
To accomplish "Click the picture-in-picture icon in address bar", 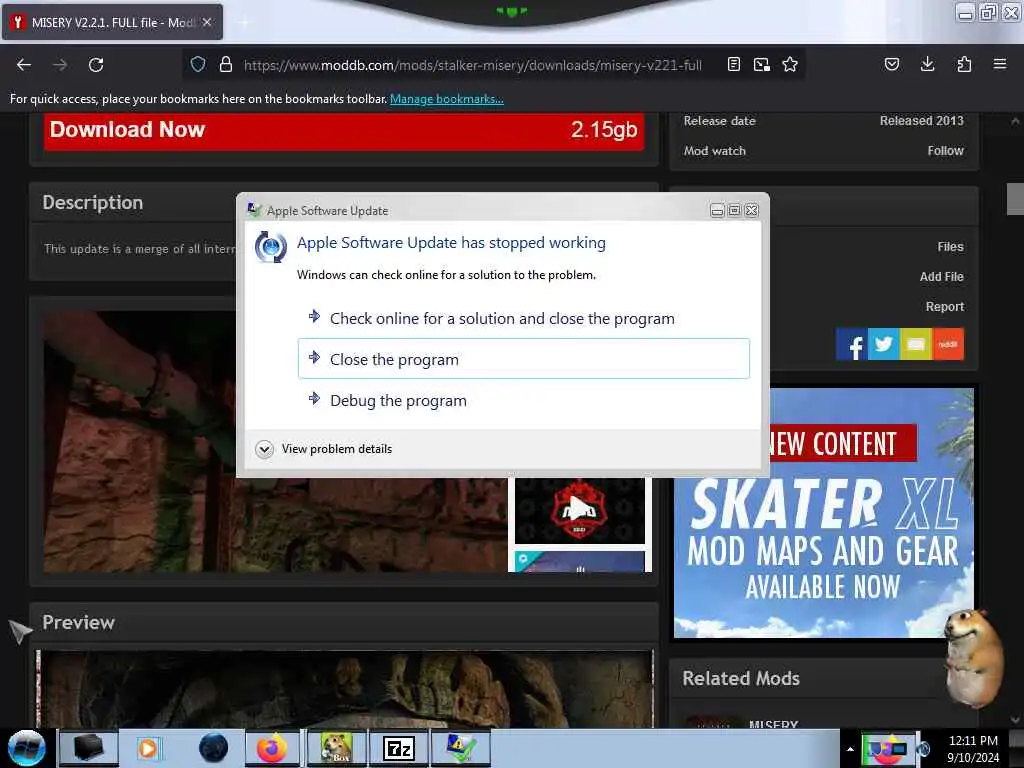I will click(x=761, y=65).
